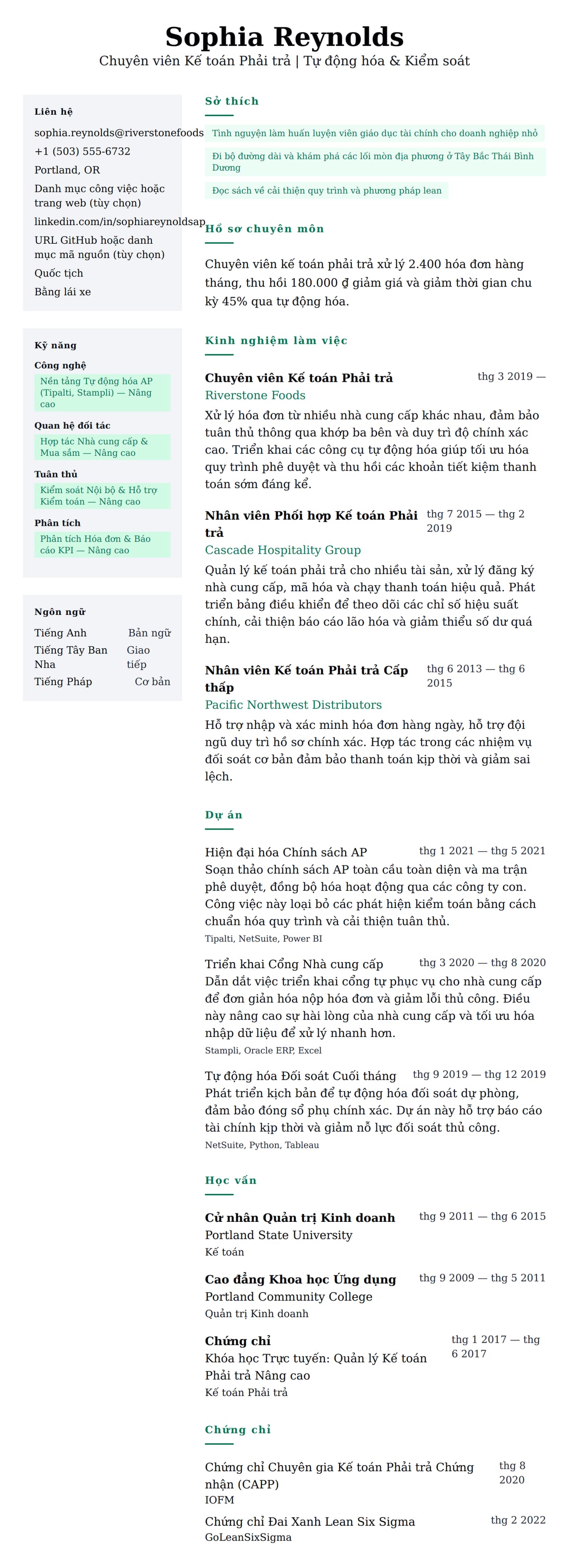Click the "Nền tảng Tự động hóa AP" skill tag
This screenshot has height=1568, width=569.
[x=101, y=393]
